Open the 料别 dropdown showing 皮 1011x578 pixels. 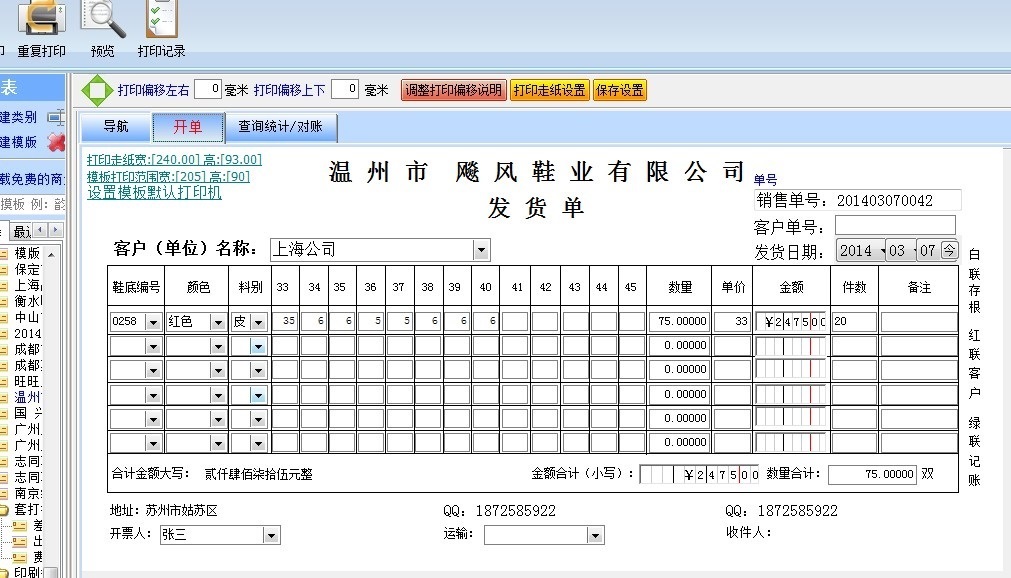click(x=259, y=322)
